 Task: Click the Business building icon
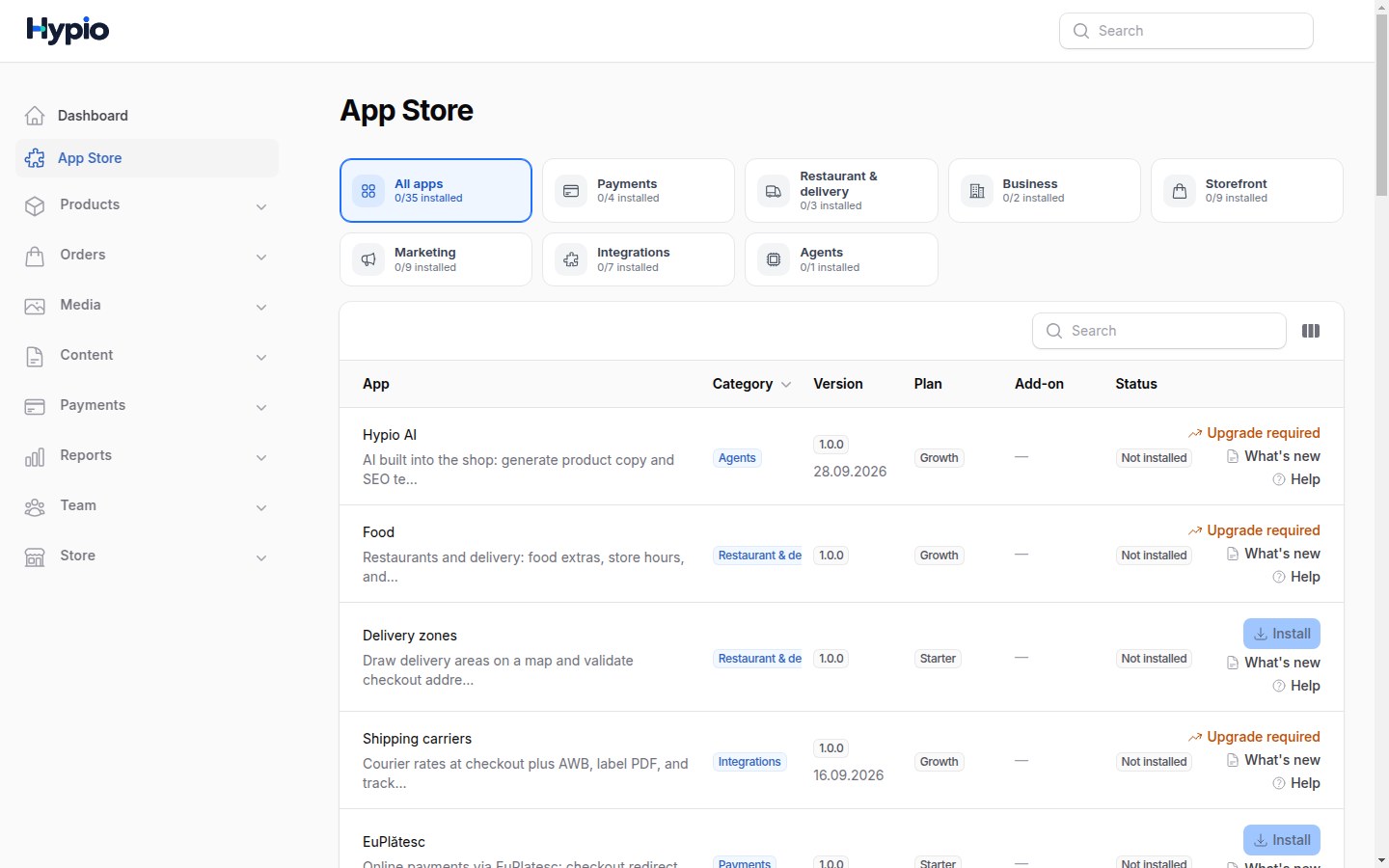976,191
